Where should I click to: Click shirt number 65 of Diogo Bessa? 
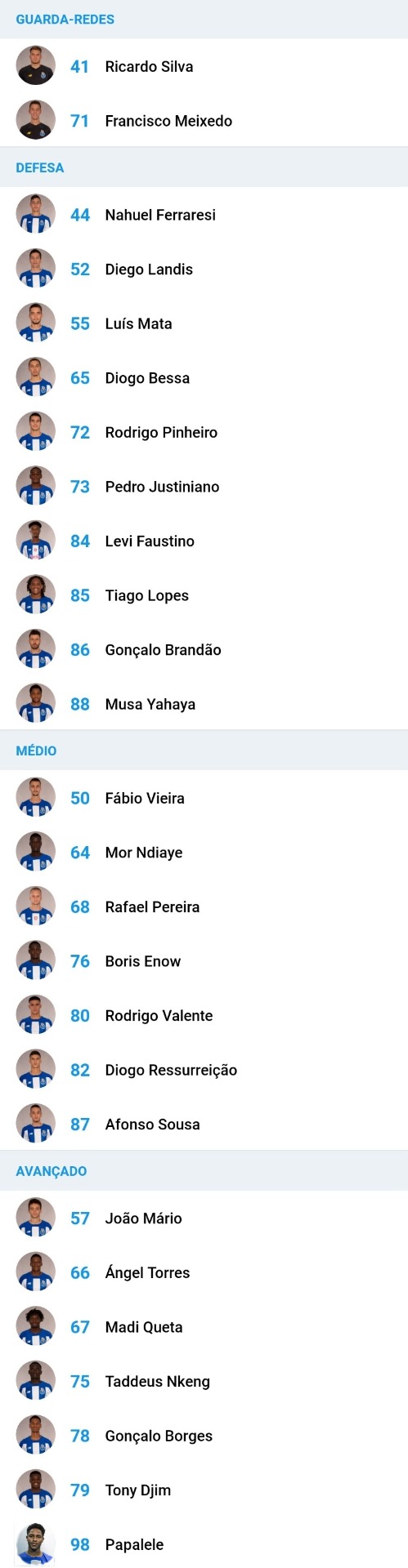pyautogui.click(x=80, y=377)
